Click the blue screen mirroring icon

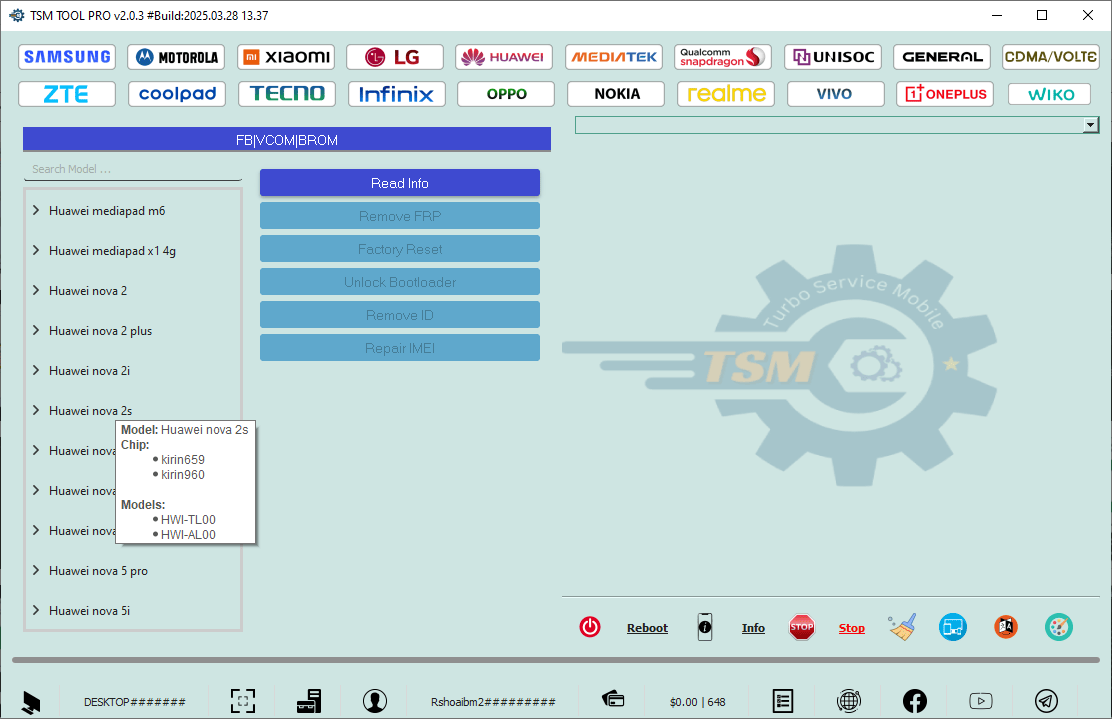[x=952, y=627]
